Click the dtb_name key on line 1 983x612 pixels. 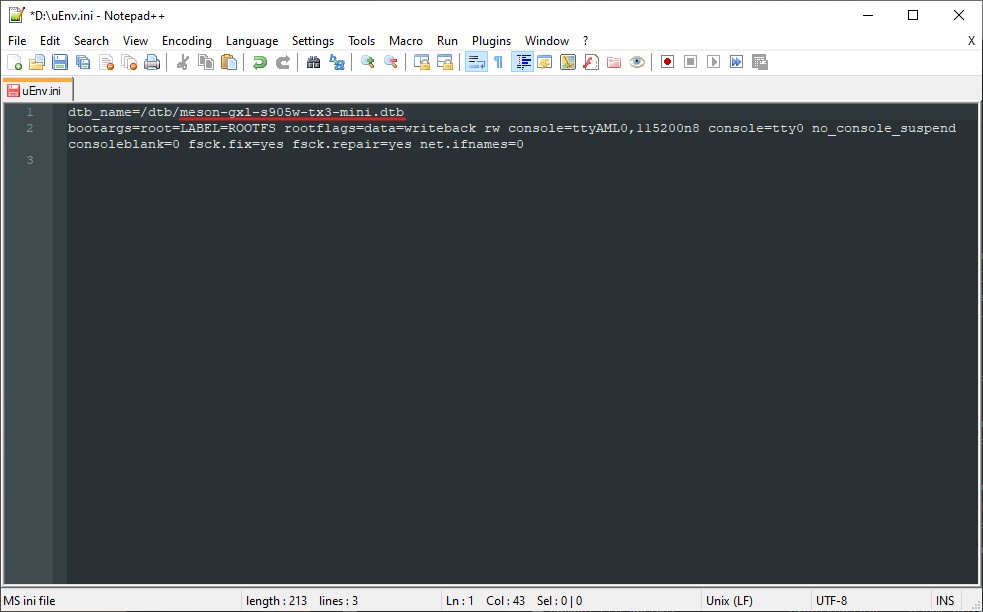pyautogui.click(x=100, y=112)
